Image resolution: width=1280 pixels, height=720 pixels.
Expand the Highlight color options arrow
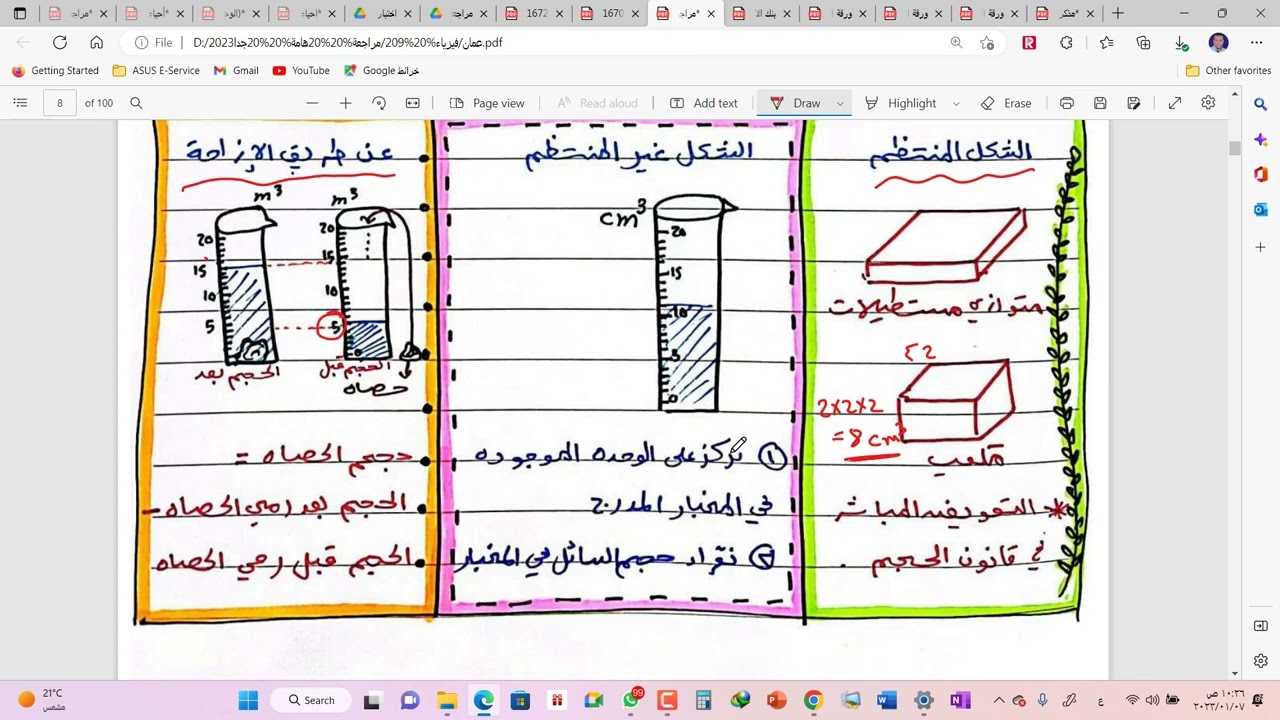tap(956, 103)
